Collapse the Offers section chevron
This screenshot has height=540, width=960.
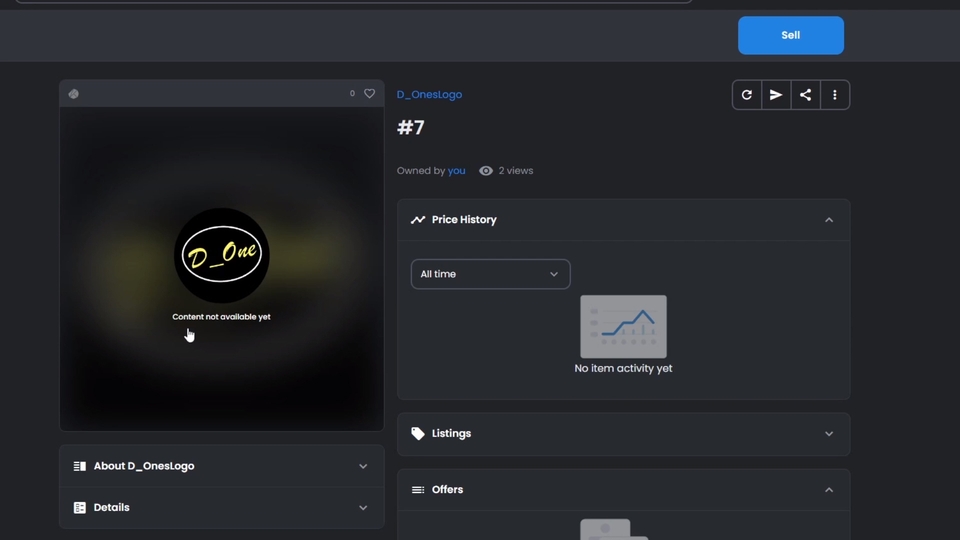tap(829, 490)
